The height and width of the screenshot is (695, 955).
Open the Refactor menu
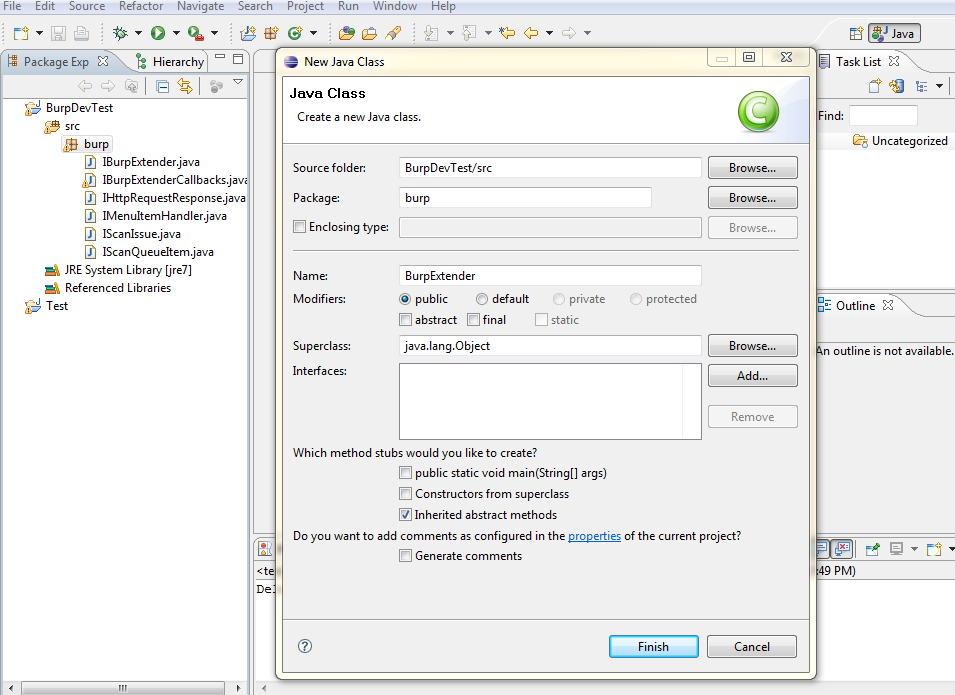[x=141, y=6]
